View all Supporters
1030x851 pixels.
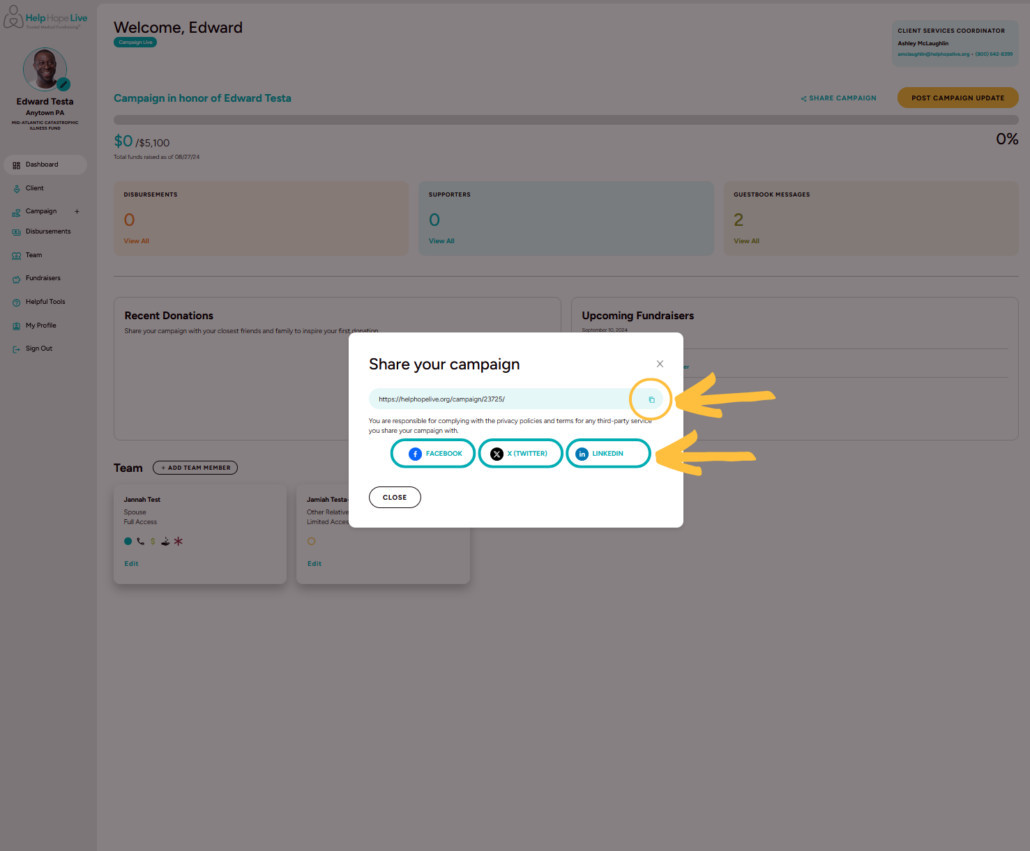pos(441,241)
